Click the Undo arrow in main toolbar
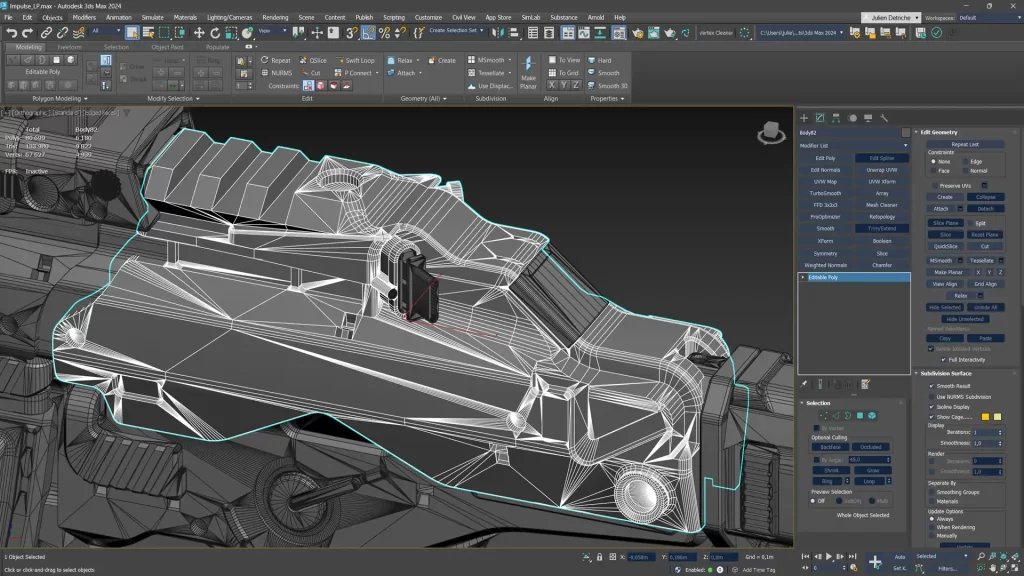 click(11, 33)
